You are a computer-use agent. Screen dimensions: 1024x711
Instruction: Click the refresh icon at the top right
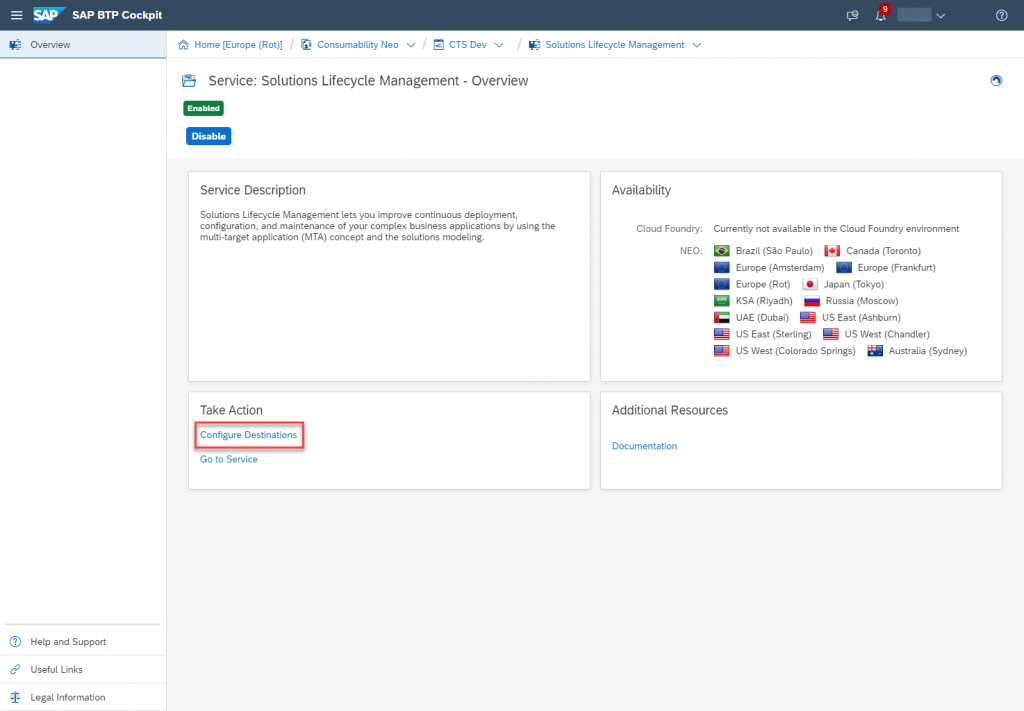click(x=996, y=80)
